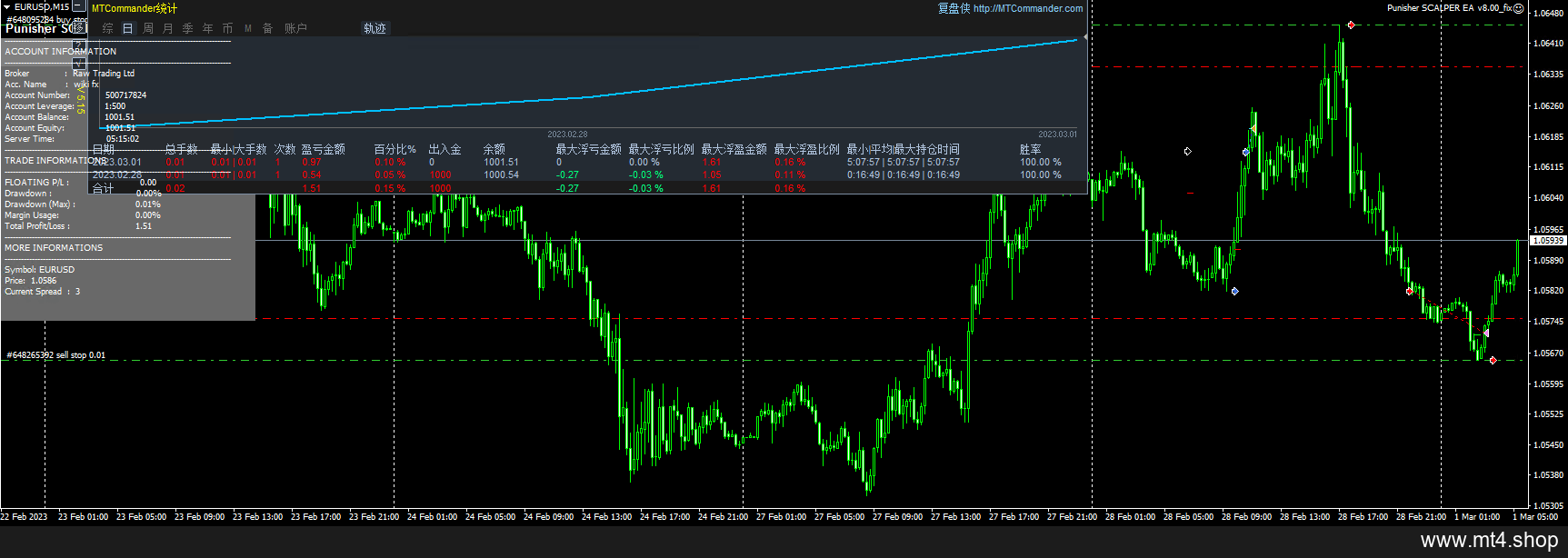Click the 移 move-panel button
The width and height of the screenshot is (1568, 558).
point(79,27)
